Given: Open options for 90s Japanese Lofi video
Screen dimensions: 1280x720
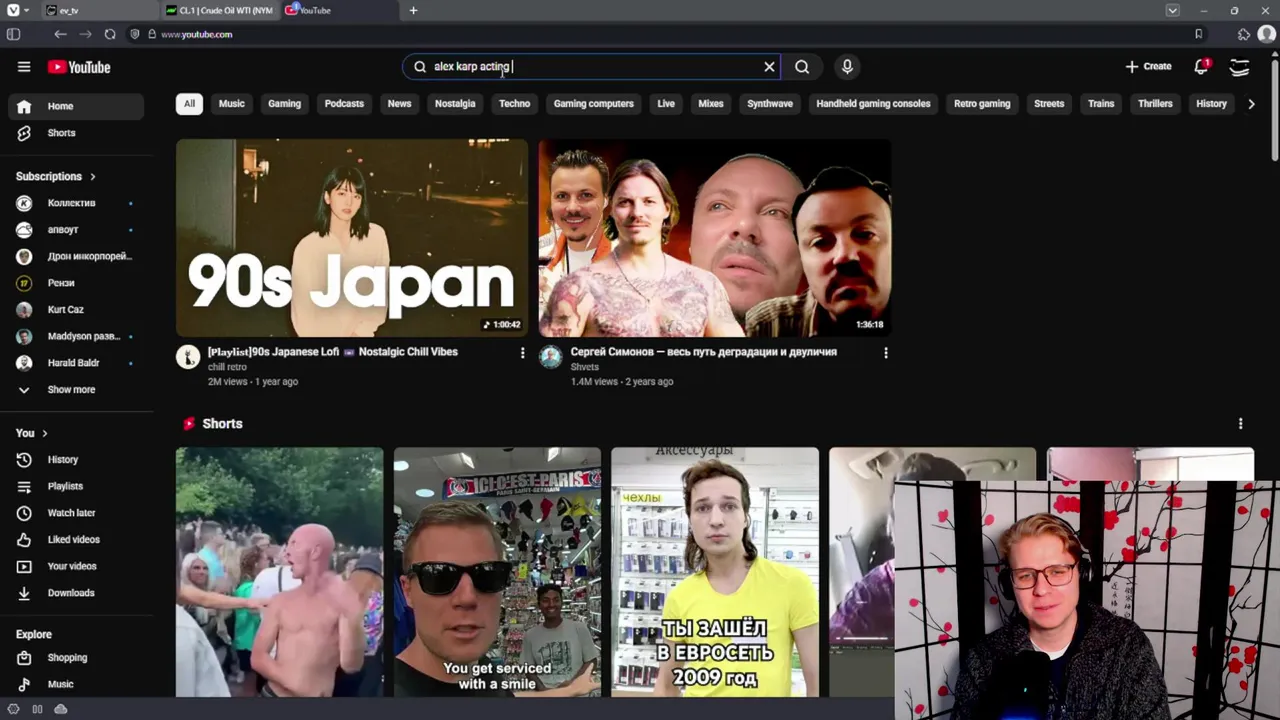Looking at the screenshot, I should coord(522,353).
